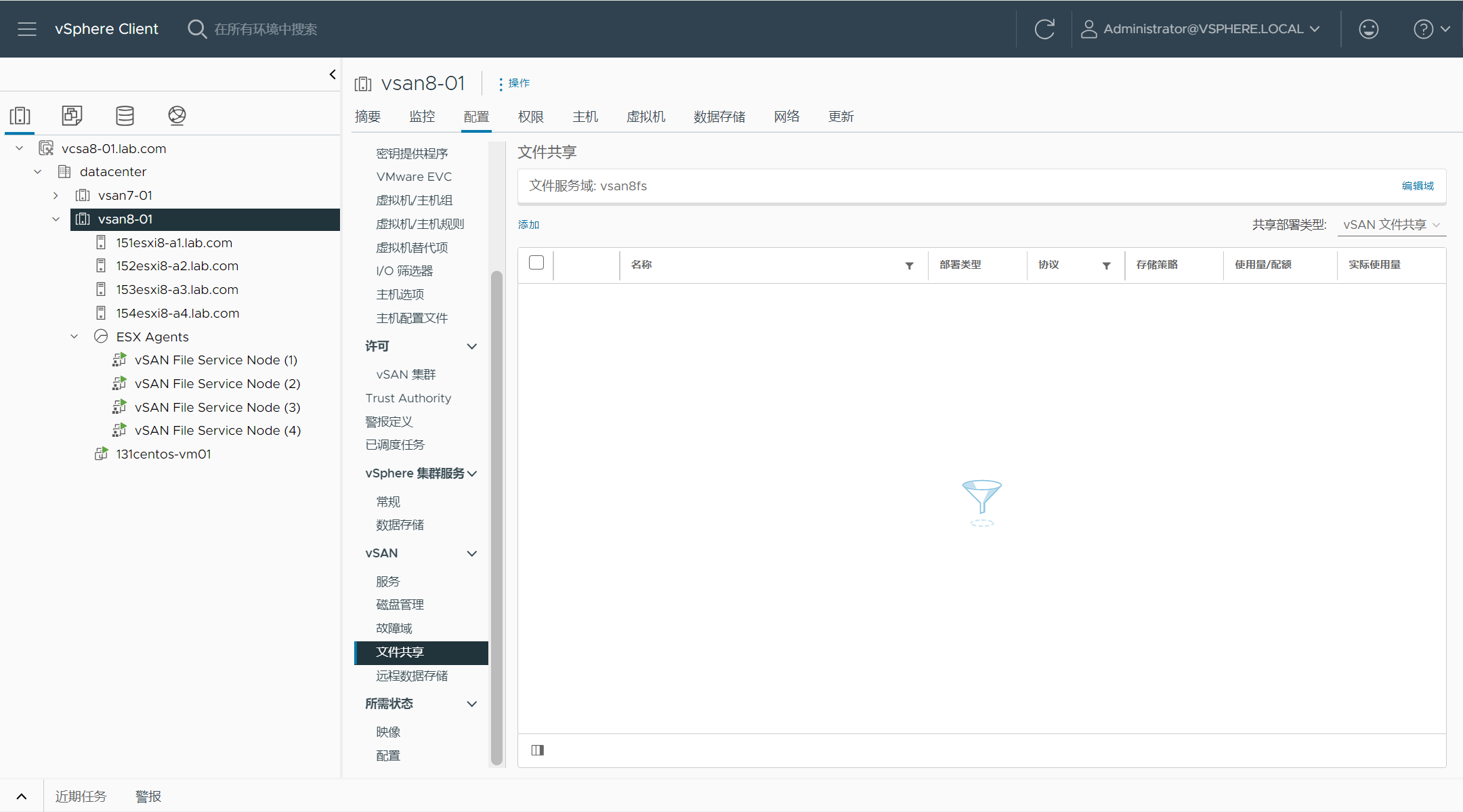Switch to VMs and Templates inventory view
Viewport: 1463px width, 812px height.
(x=72, y=116)
